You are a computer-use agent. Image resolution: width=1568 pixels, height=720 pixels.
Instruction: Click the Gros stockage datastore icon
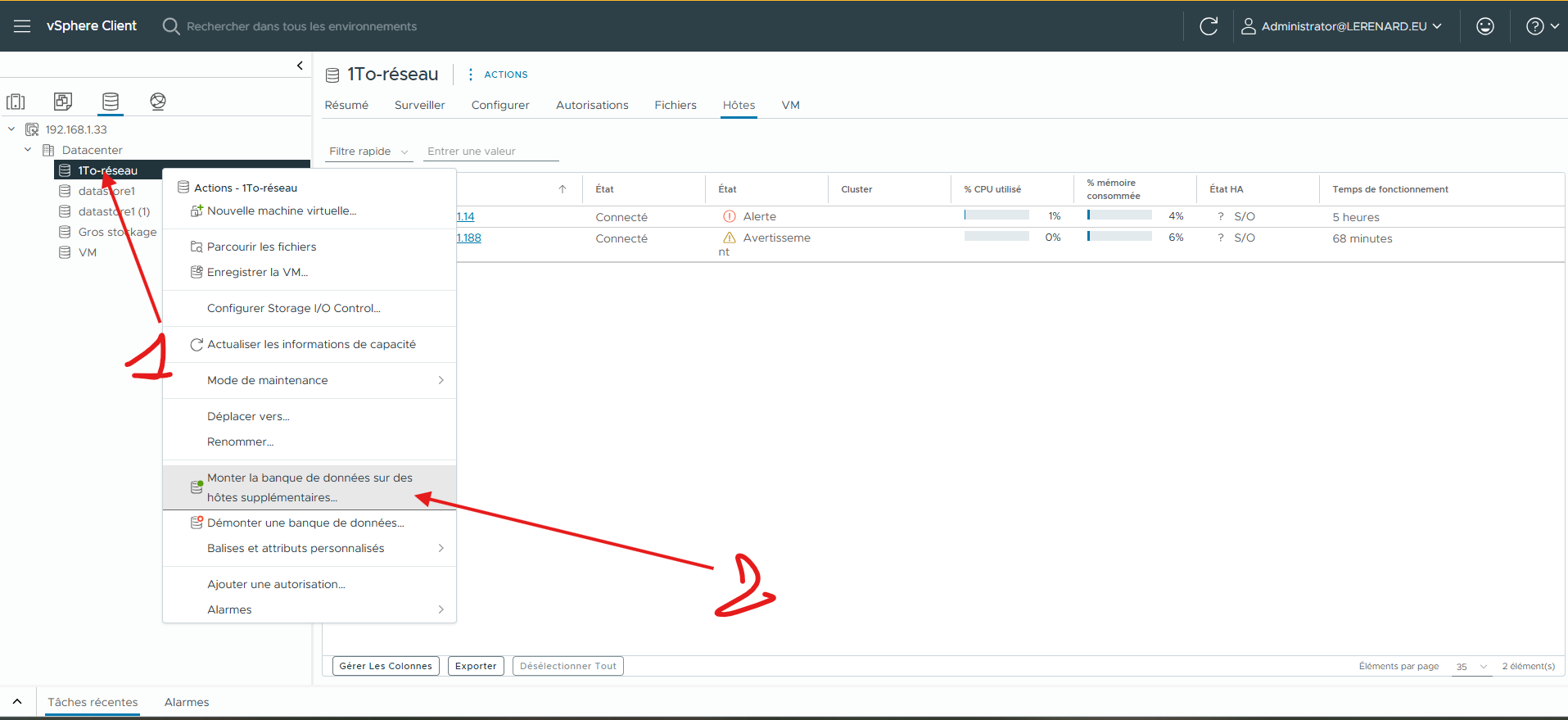click(65, 232)
